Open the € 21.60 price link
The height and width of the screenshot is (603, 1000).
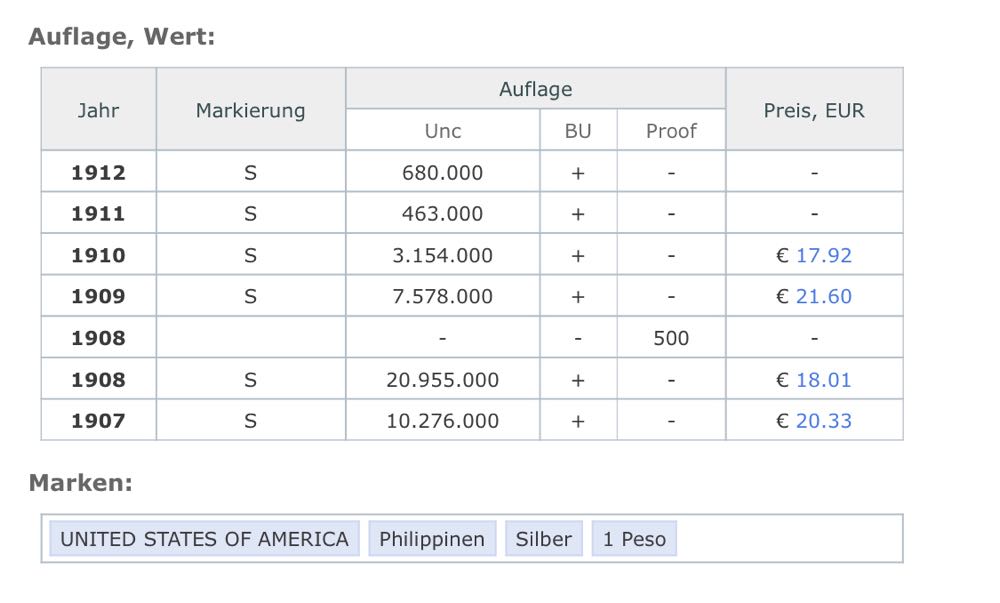tap(823, 297)
